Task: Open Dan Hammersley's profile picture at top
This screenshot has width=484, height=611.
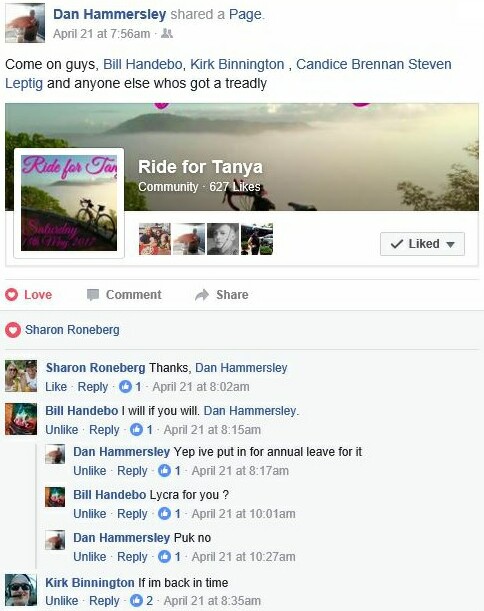Action: point(25,23)
